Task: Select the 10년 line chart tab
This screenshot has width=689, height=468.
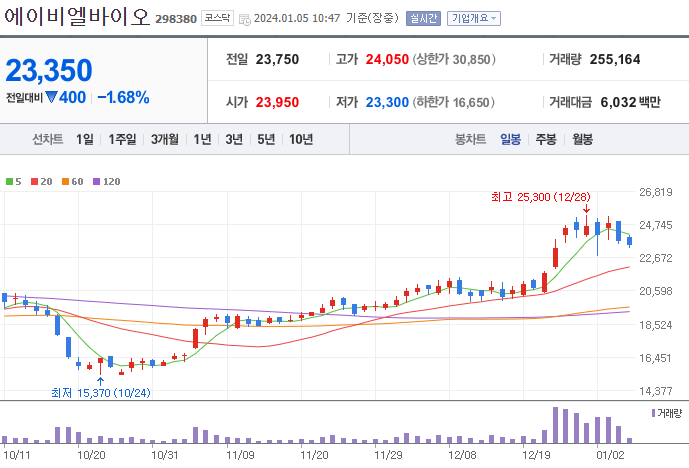Action: tap(301, 139)
